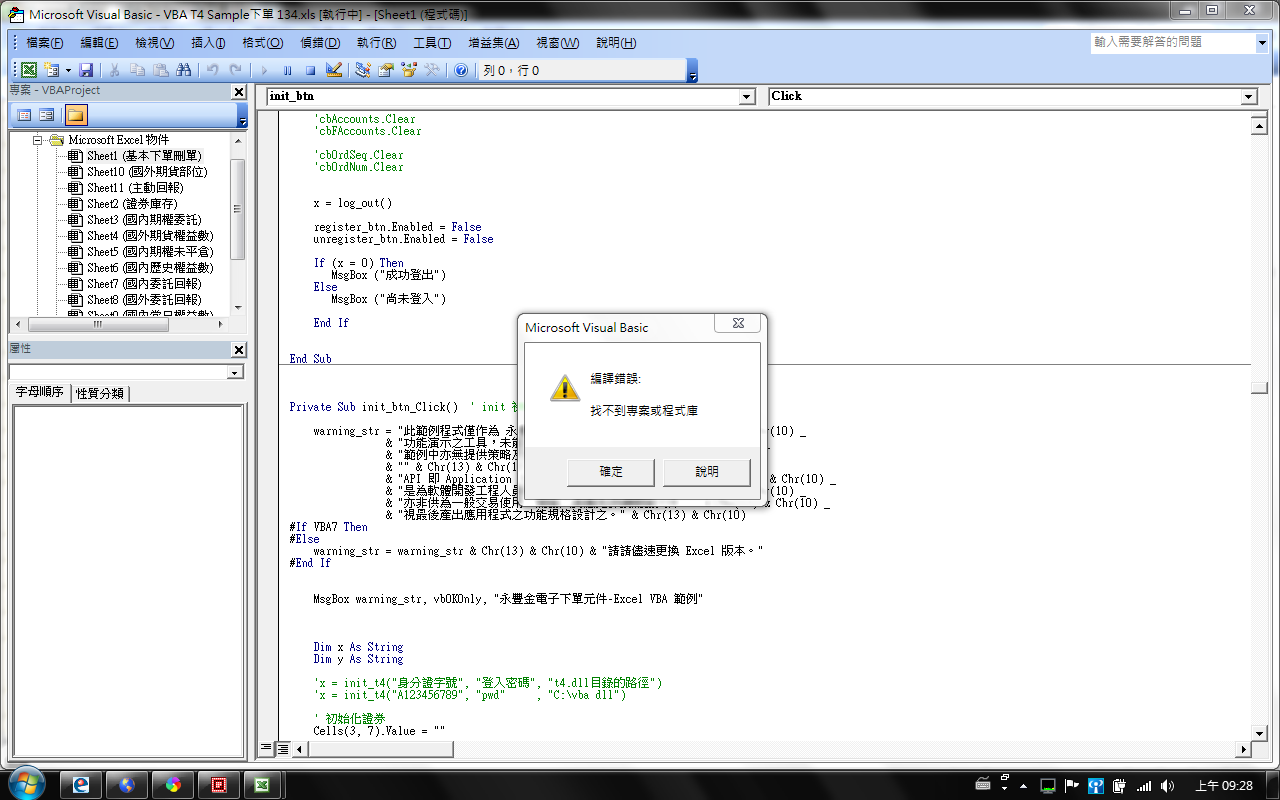Image resolution: width=1280 pixels, height=800 pixels.
Task: Open the Object Browser toolbar icon
Action: point(409,70)
